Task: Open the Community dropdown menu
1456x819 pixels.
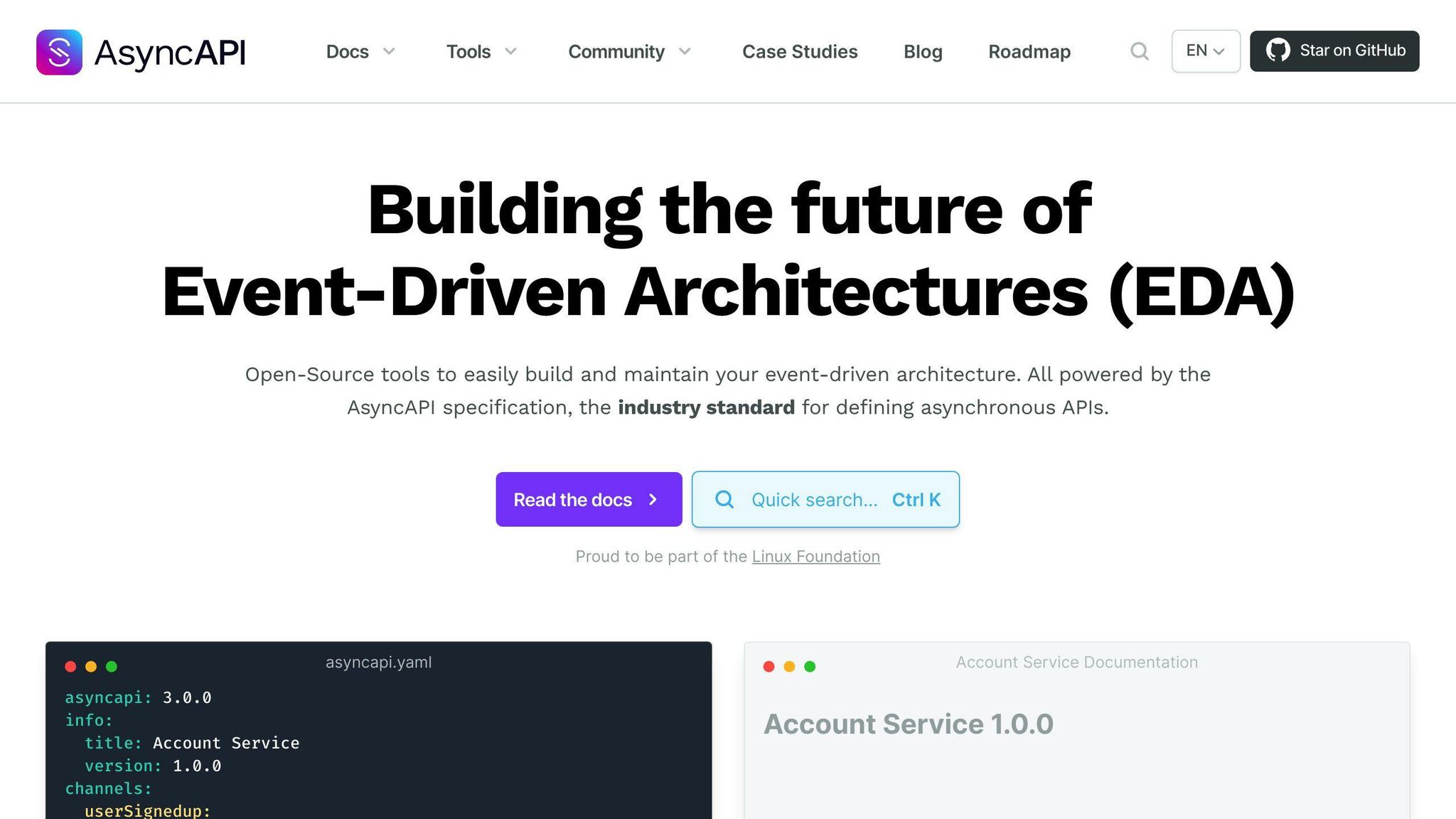Action: pos(616,51)
